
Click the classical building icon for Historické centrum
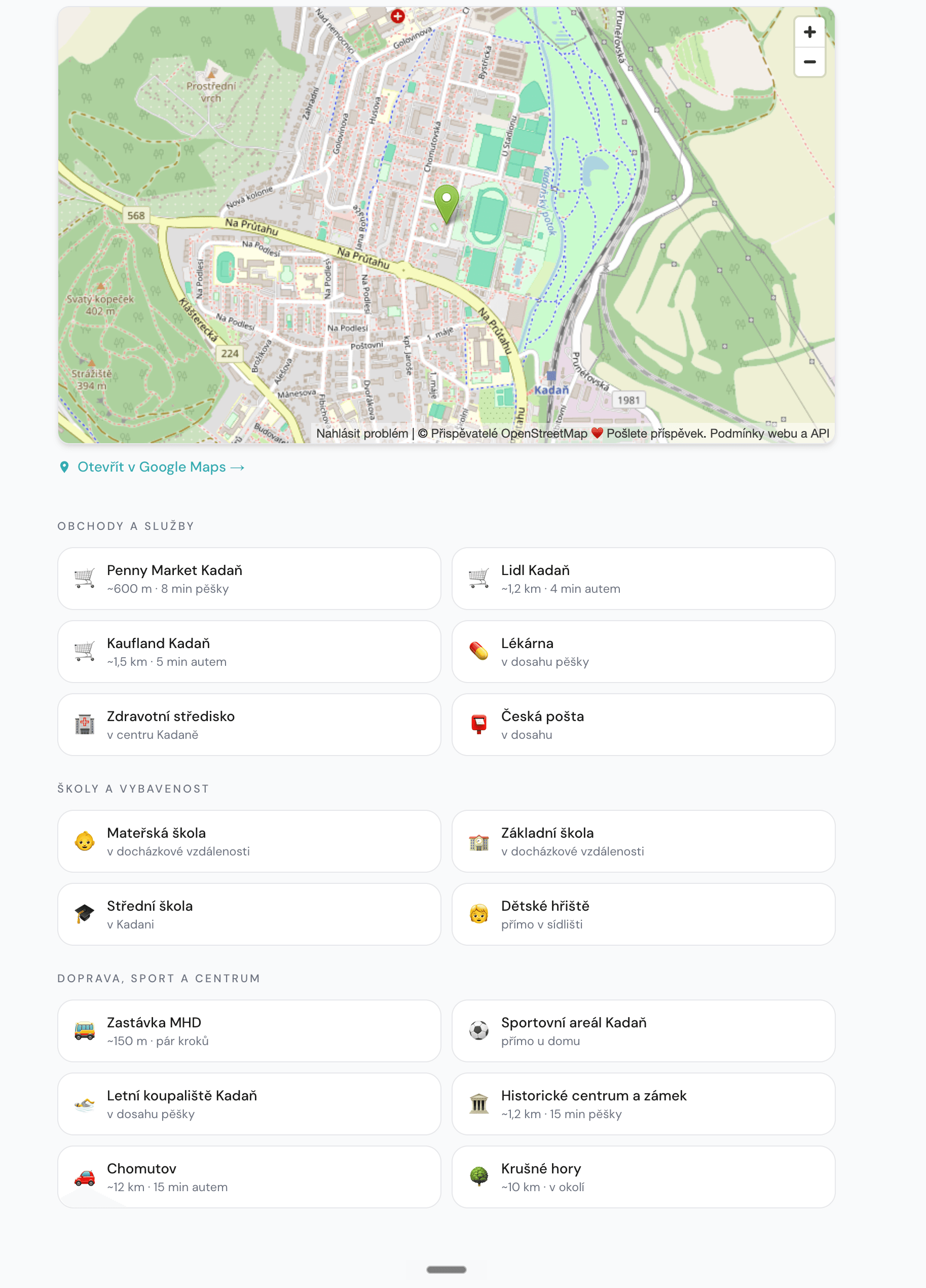pyautogui.click(x=478, y=1103)
